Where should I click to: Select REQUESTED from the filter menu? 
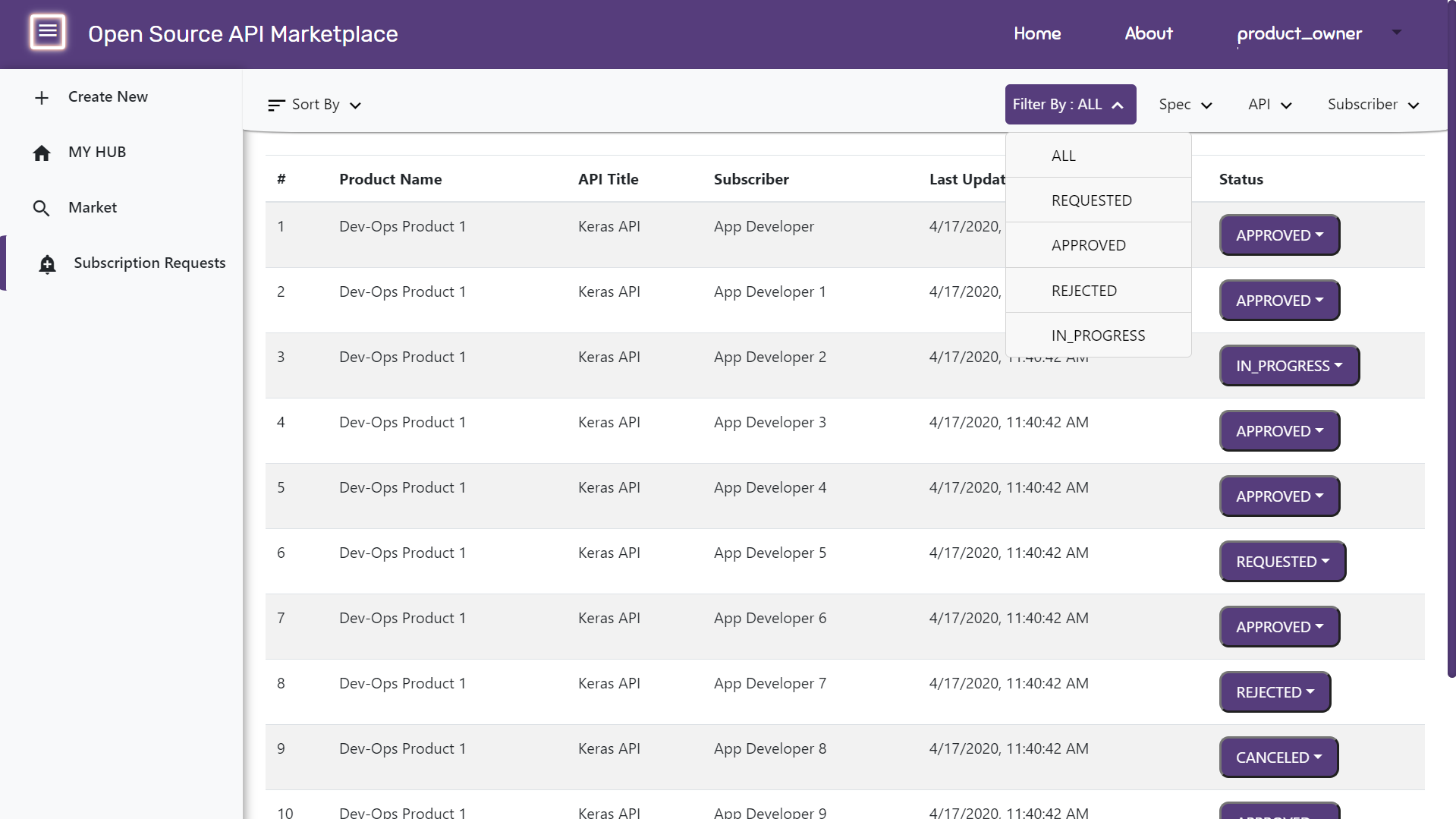(x=1091, y=200)
